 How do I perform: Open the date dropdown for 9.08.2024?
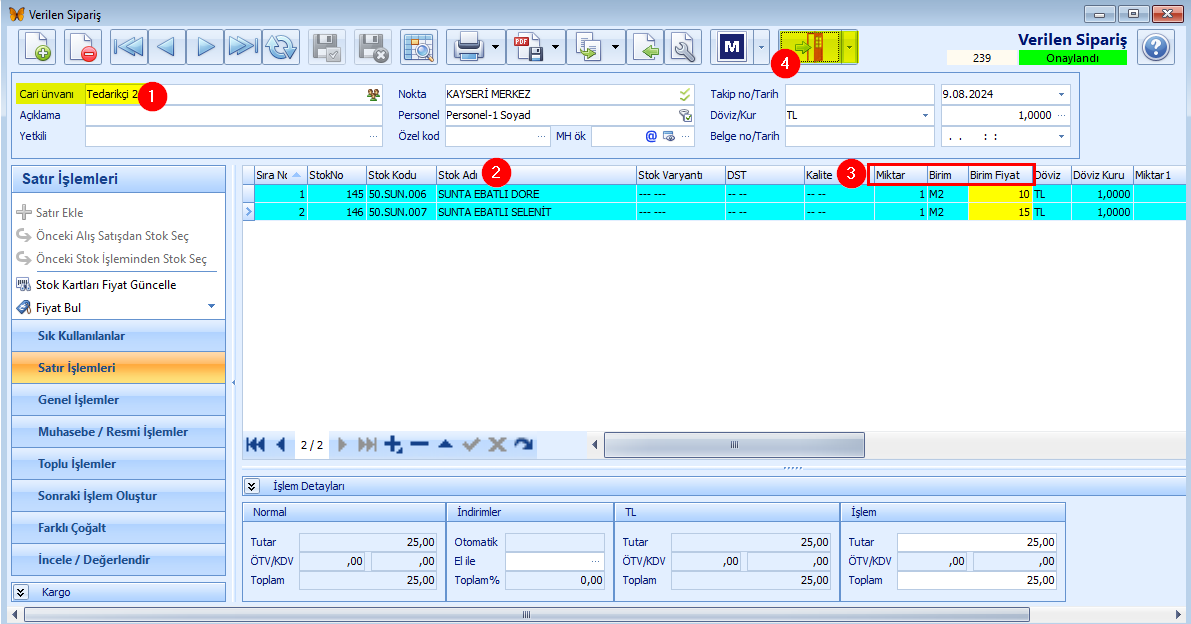coord(1061,94)
